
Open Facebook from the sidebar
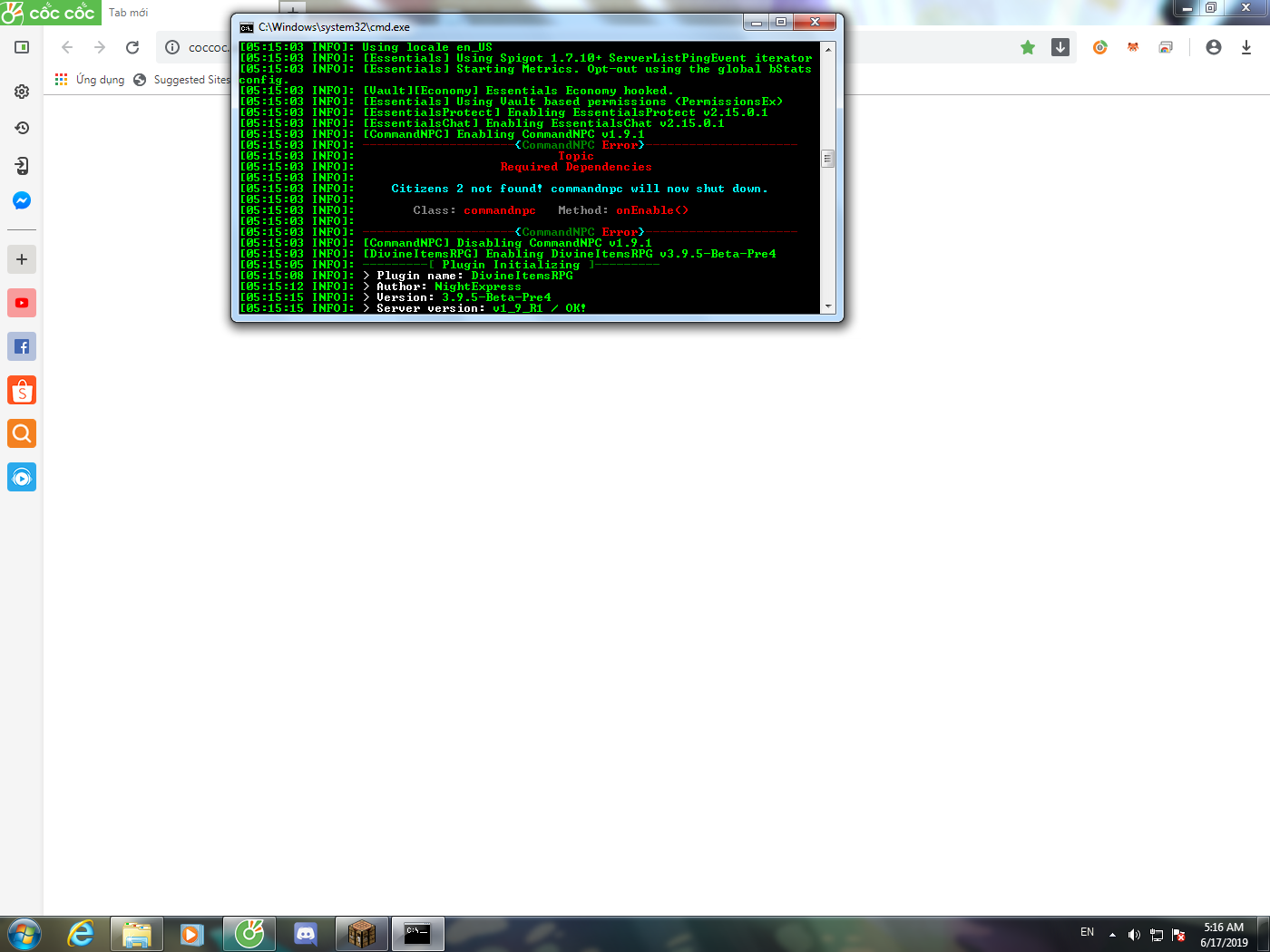pyautogui.click(x=22, y=346)
